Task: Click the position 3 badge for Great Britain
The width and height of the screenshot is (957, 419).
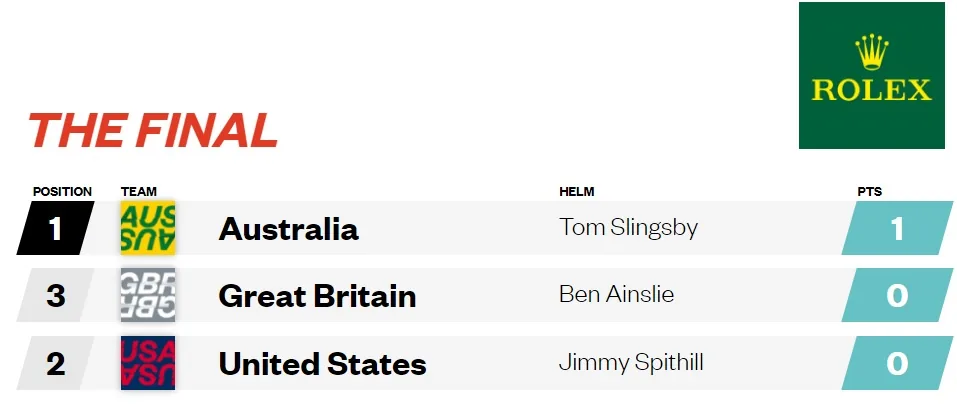Action: [56, 295]
